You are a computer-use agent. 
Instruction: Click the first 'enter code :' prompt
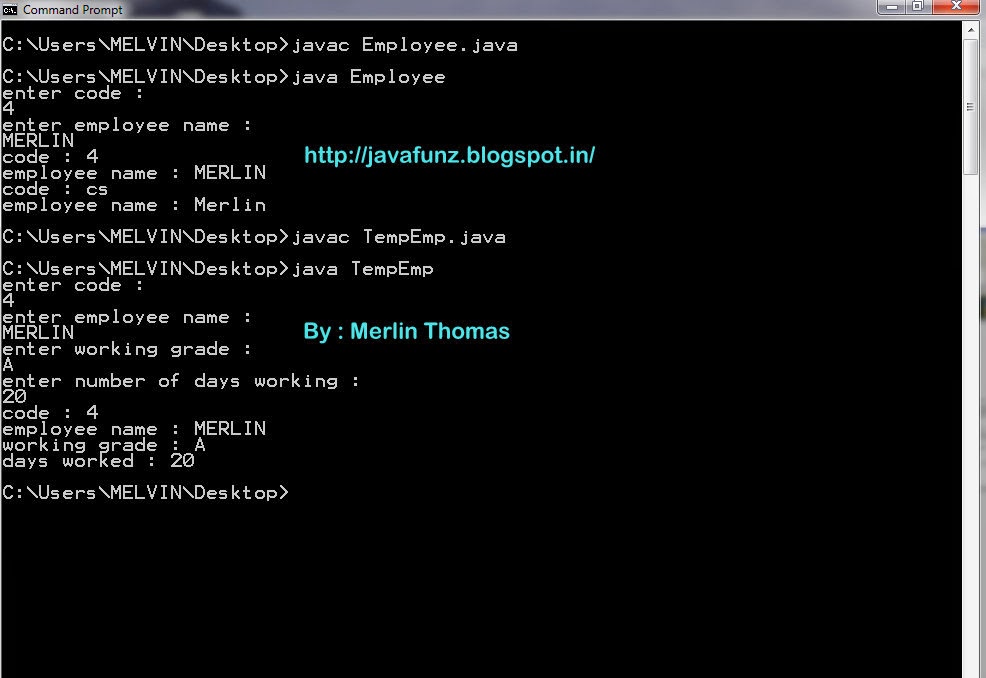(x=72, y=93)
